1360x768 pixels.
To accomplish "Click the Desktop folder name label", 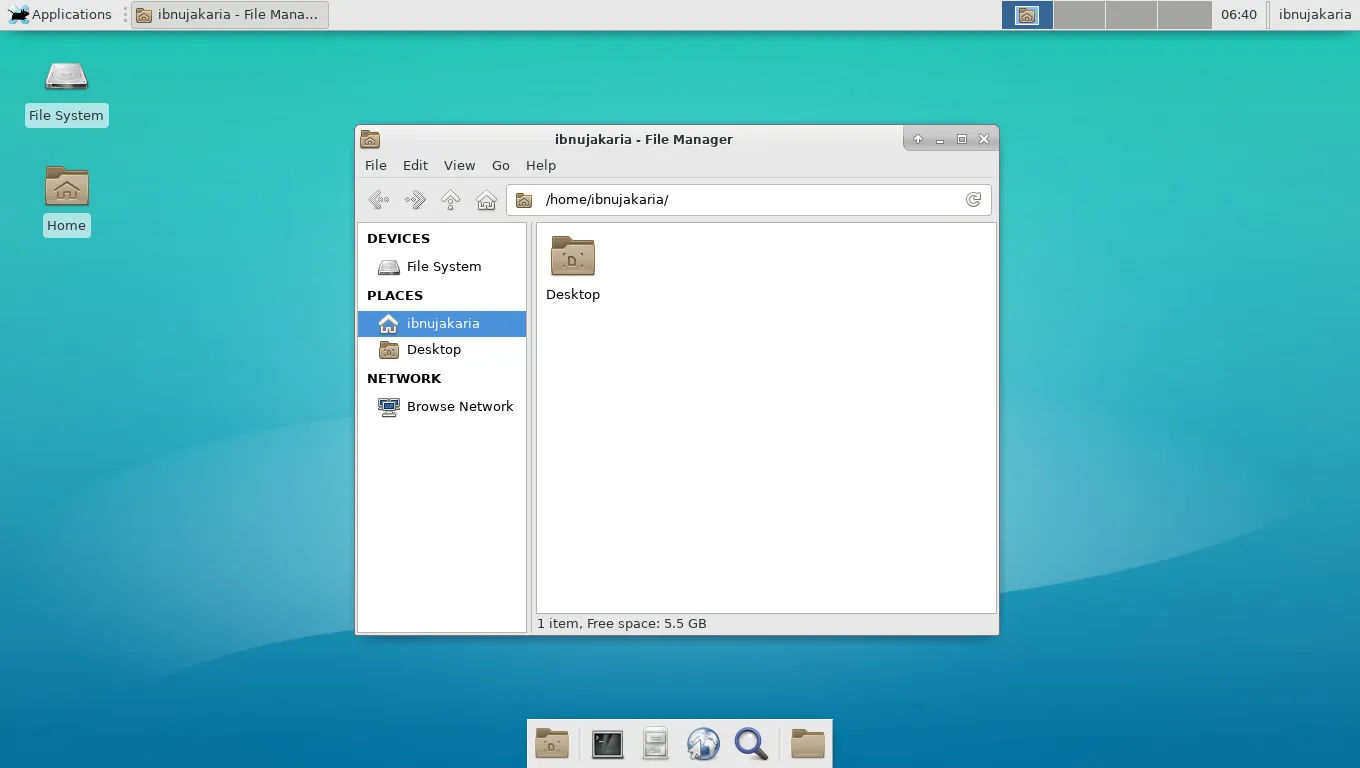I will point(573,295).
